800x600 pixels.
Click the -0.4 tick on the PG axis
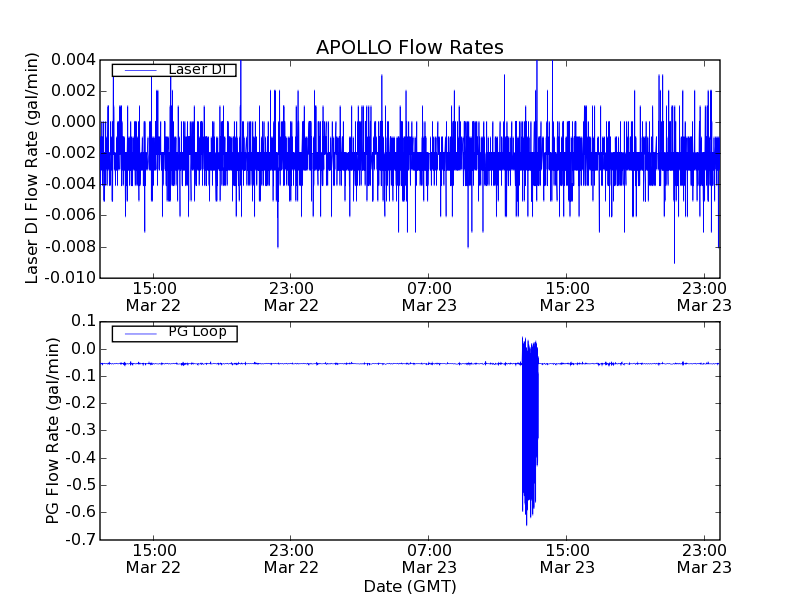[81, 458]
